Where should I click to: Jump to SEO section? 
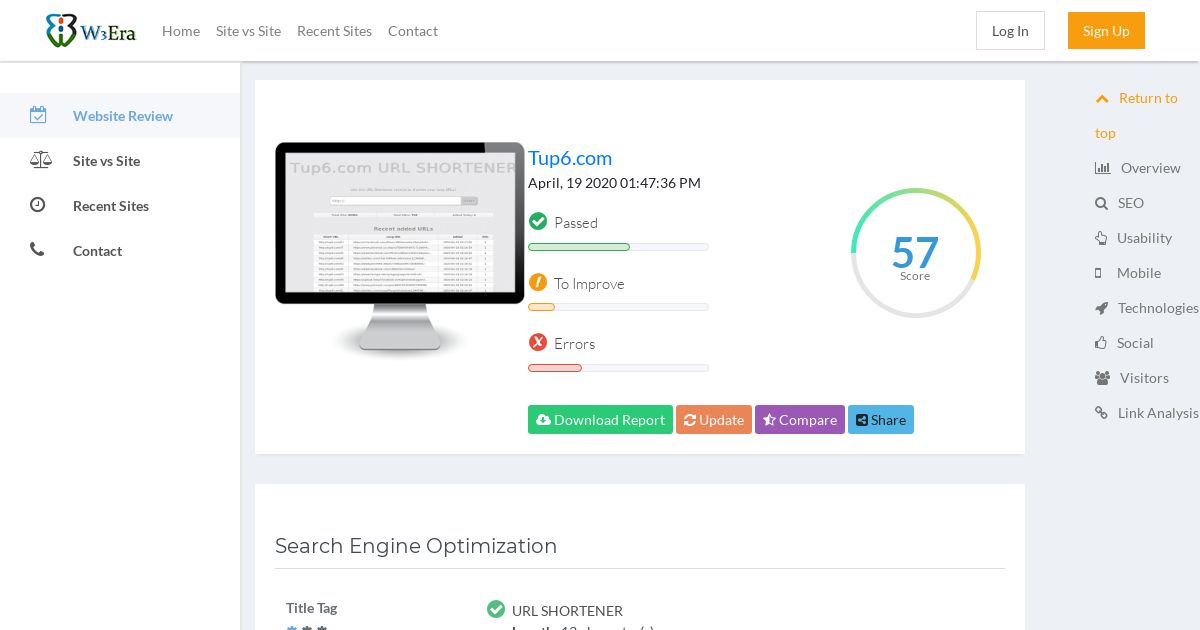1131,203
